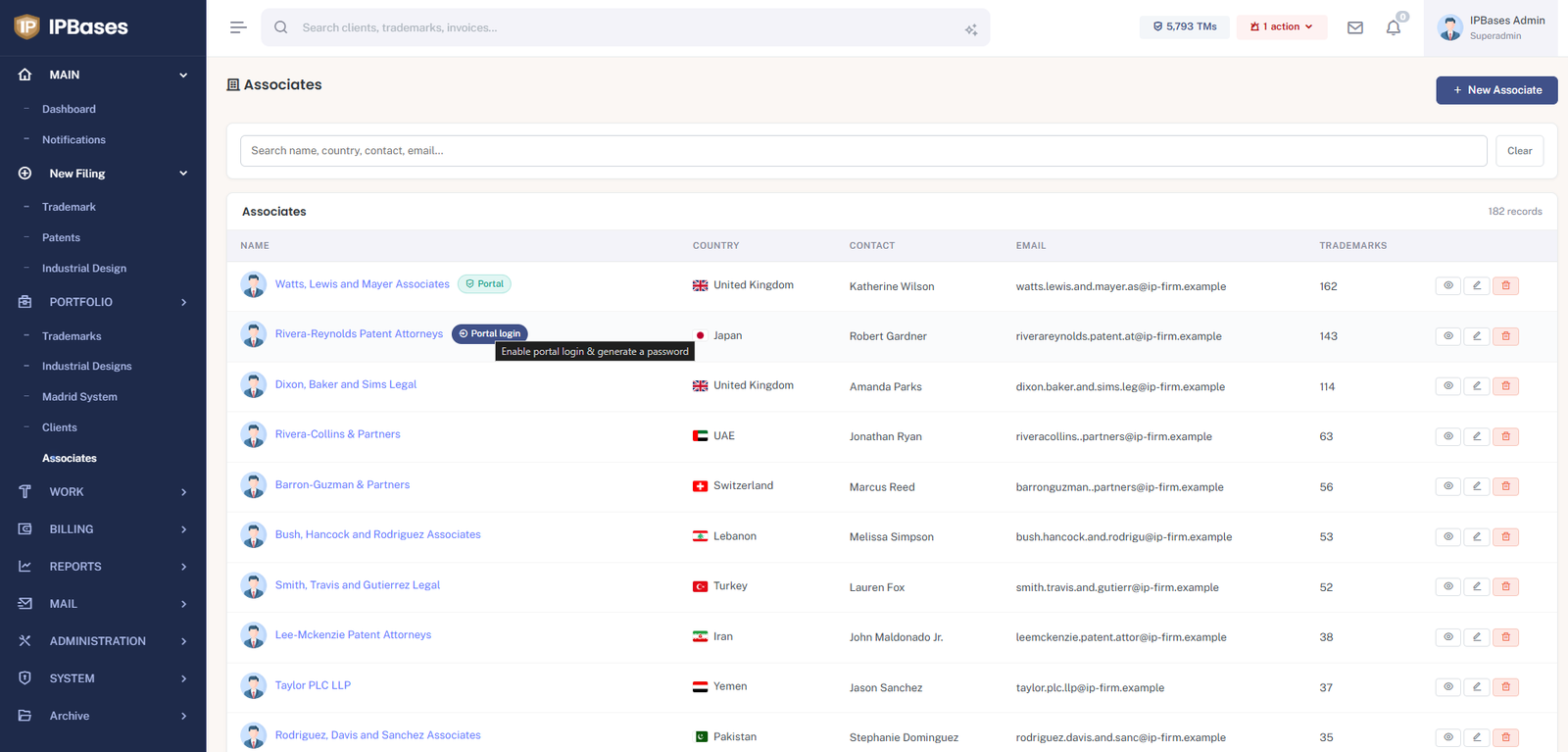View Smith, Travis and Gutierrez Legal eye icon

point(1448,586)
